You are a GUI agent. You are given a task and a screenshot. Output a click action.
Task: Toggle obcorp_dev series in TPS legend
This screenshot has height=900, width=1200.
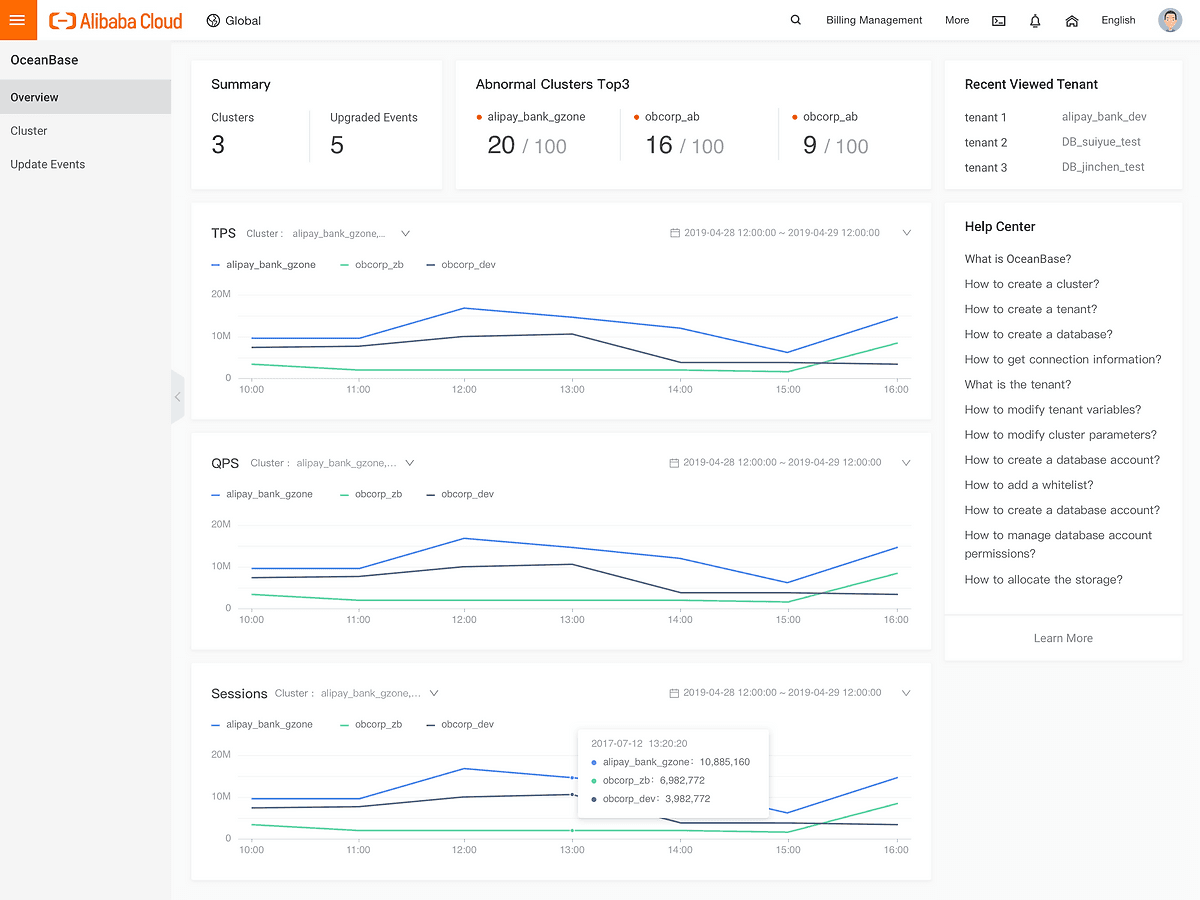(x=461, y=265)
